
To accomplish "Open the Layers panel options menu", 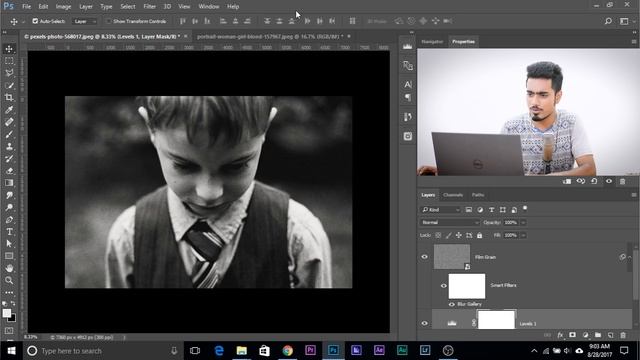I will [x=634, y=195].
